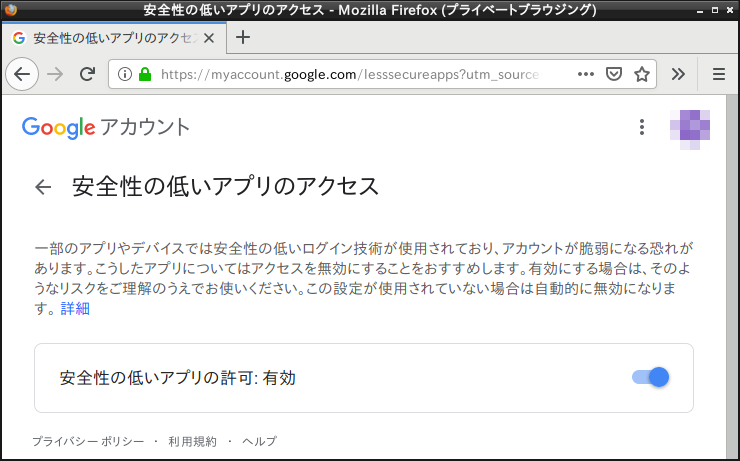Open 利用規約 footer link
Viewport: 740px width, 461px height.
[x=193, y=441]
